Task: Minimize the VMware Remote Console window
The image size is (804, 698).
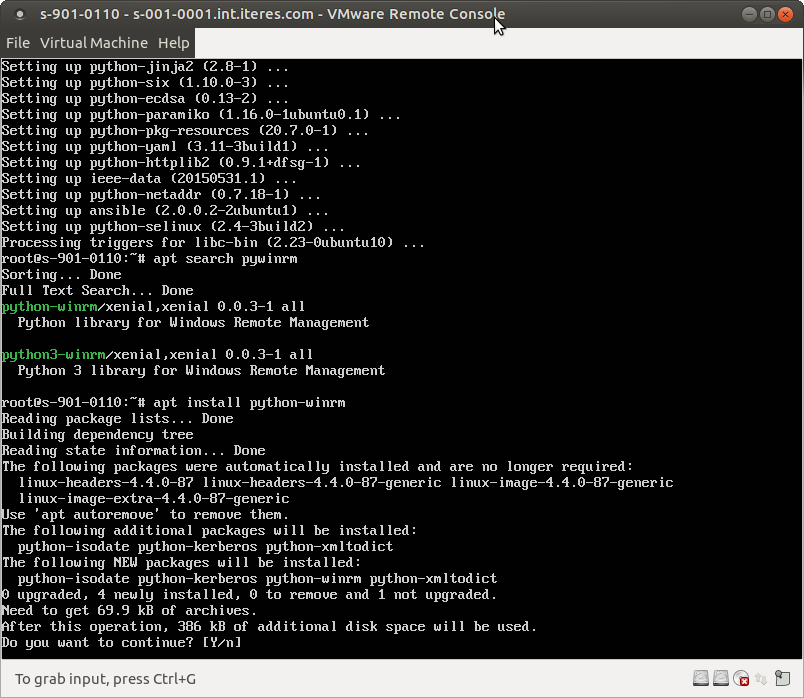Action: [x=749, y=14]
